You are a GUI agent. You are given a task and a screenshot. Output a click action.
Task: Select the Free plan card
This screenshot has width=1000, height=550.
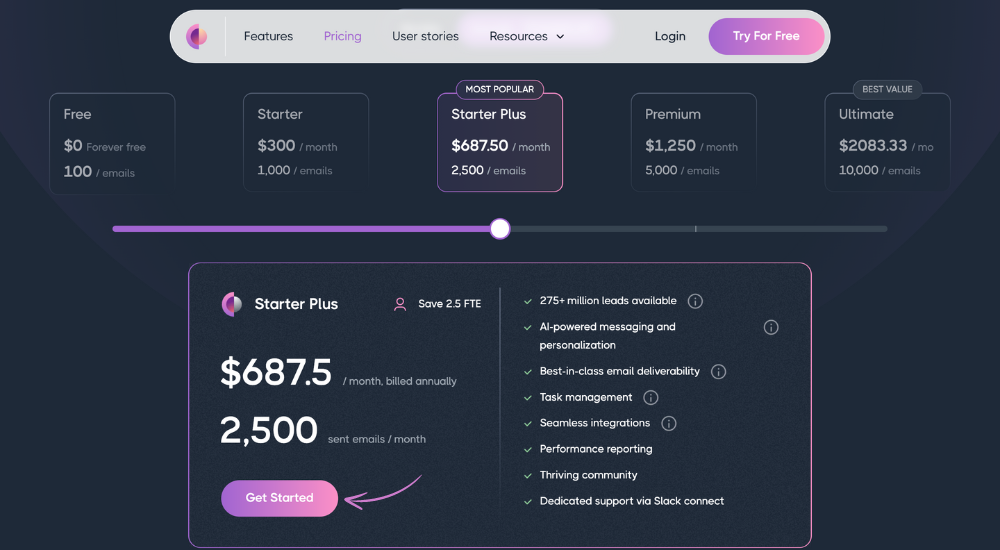(x=112, y=143)
